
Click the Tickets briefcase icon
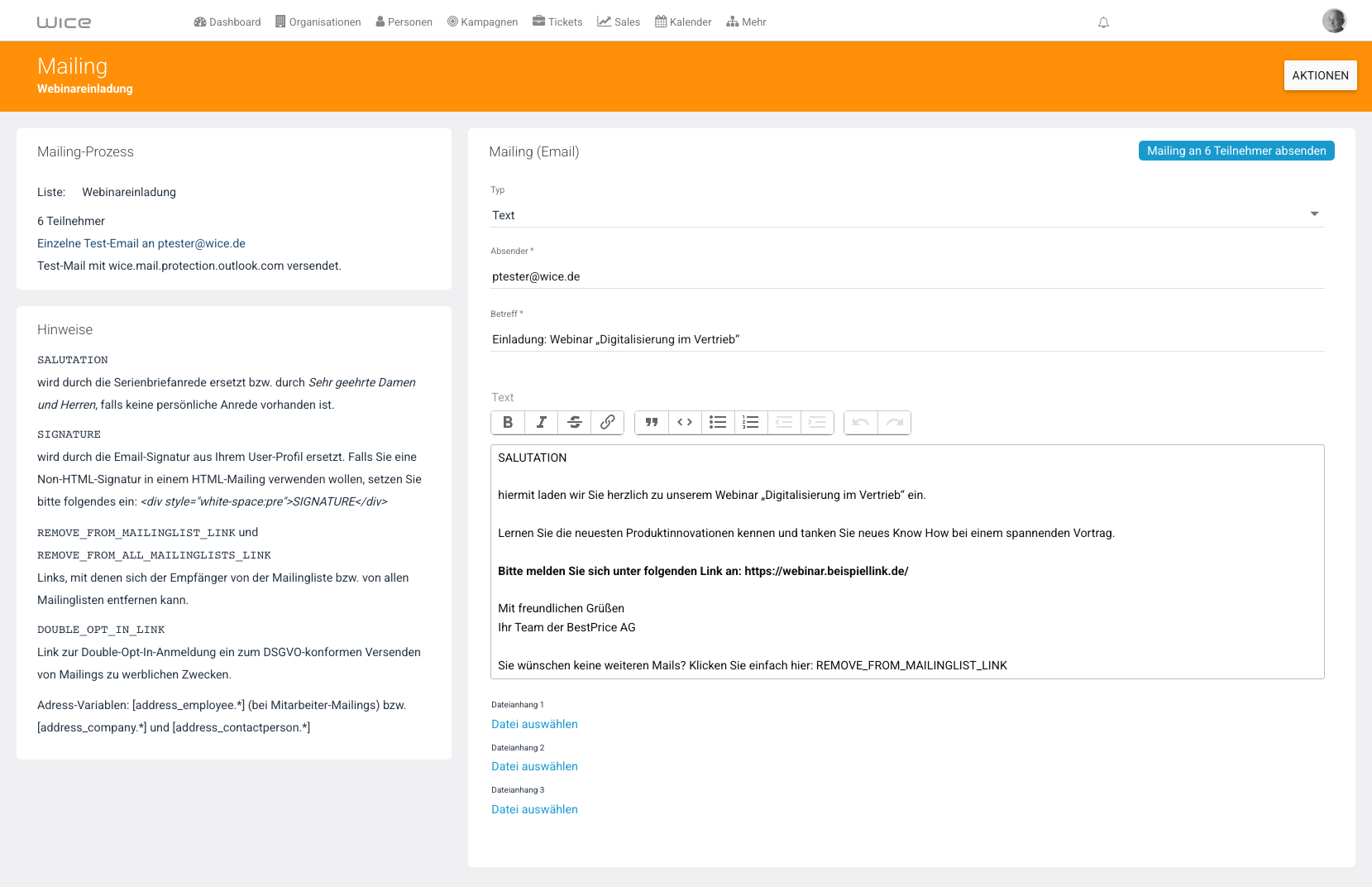(x=538, y=22)
